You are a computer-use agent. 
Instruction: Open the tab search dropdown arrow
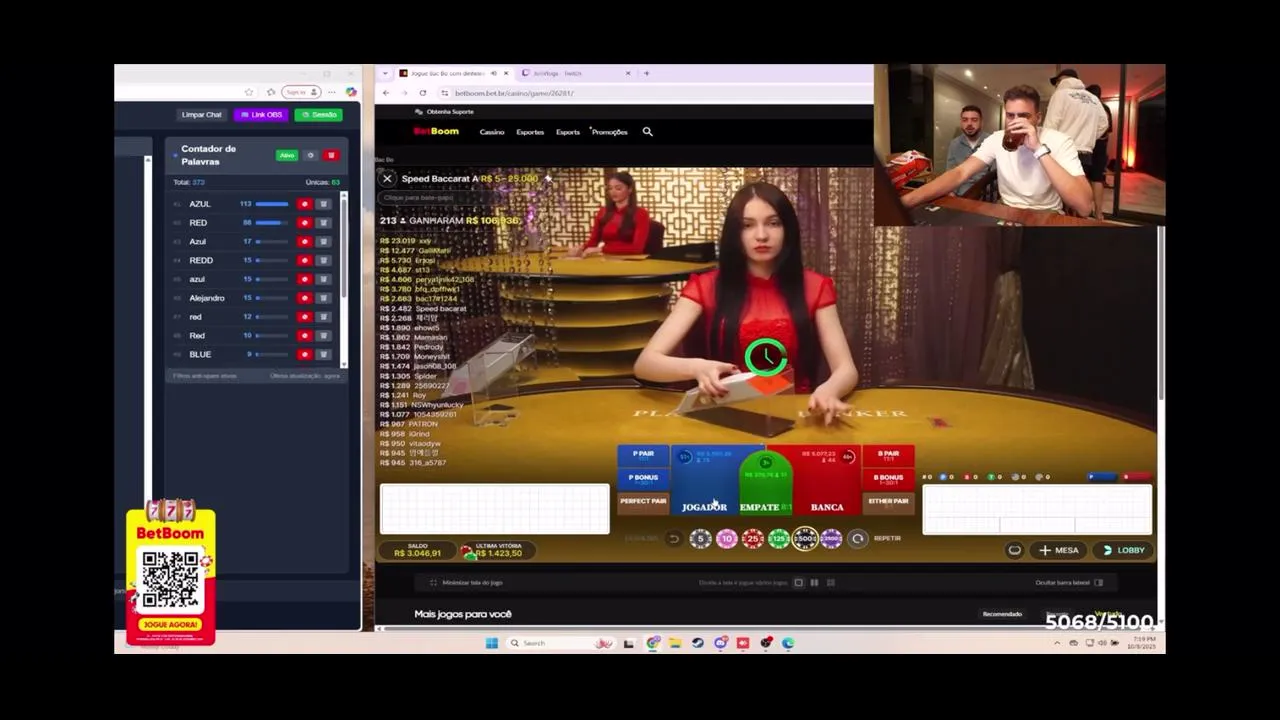point(386,73)
